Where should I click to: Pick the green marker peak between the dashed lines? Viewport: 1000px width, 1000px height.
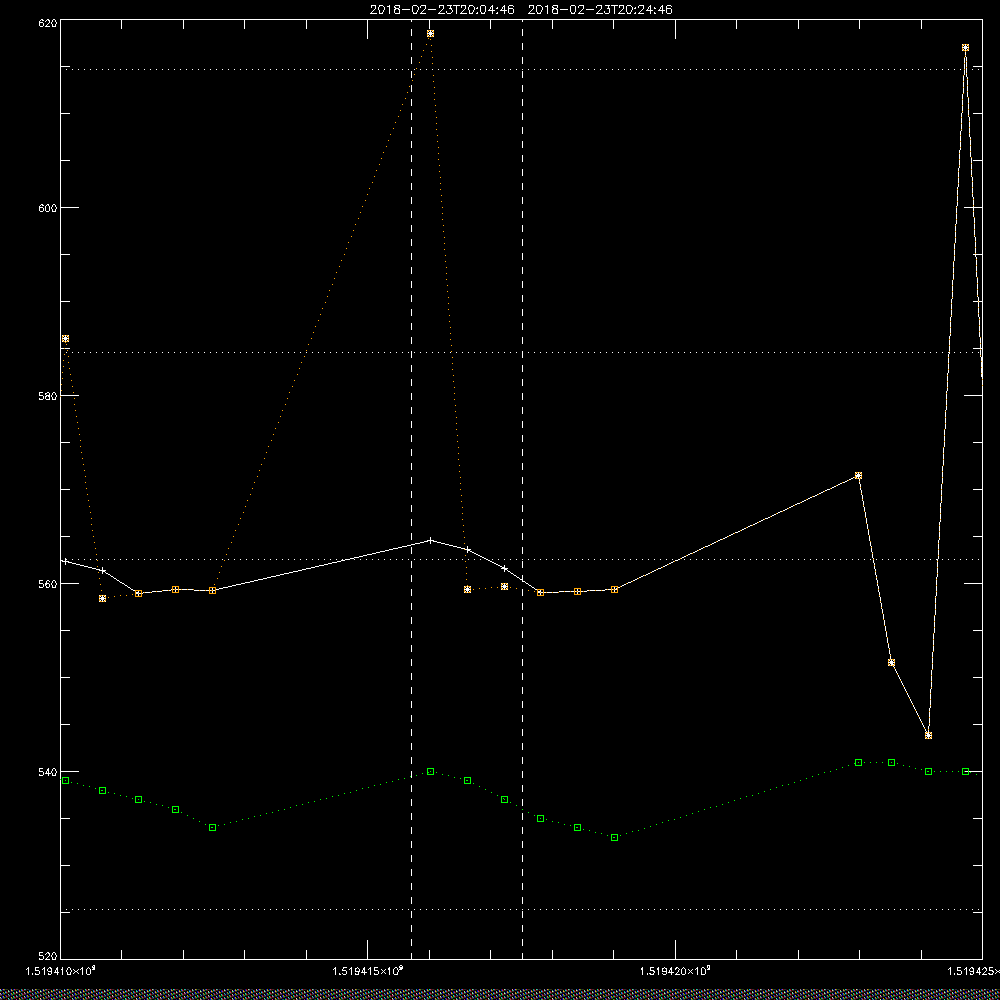pyautogui.click(x=430, y=772)
